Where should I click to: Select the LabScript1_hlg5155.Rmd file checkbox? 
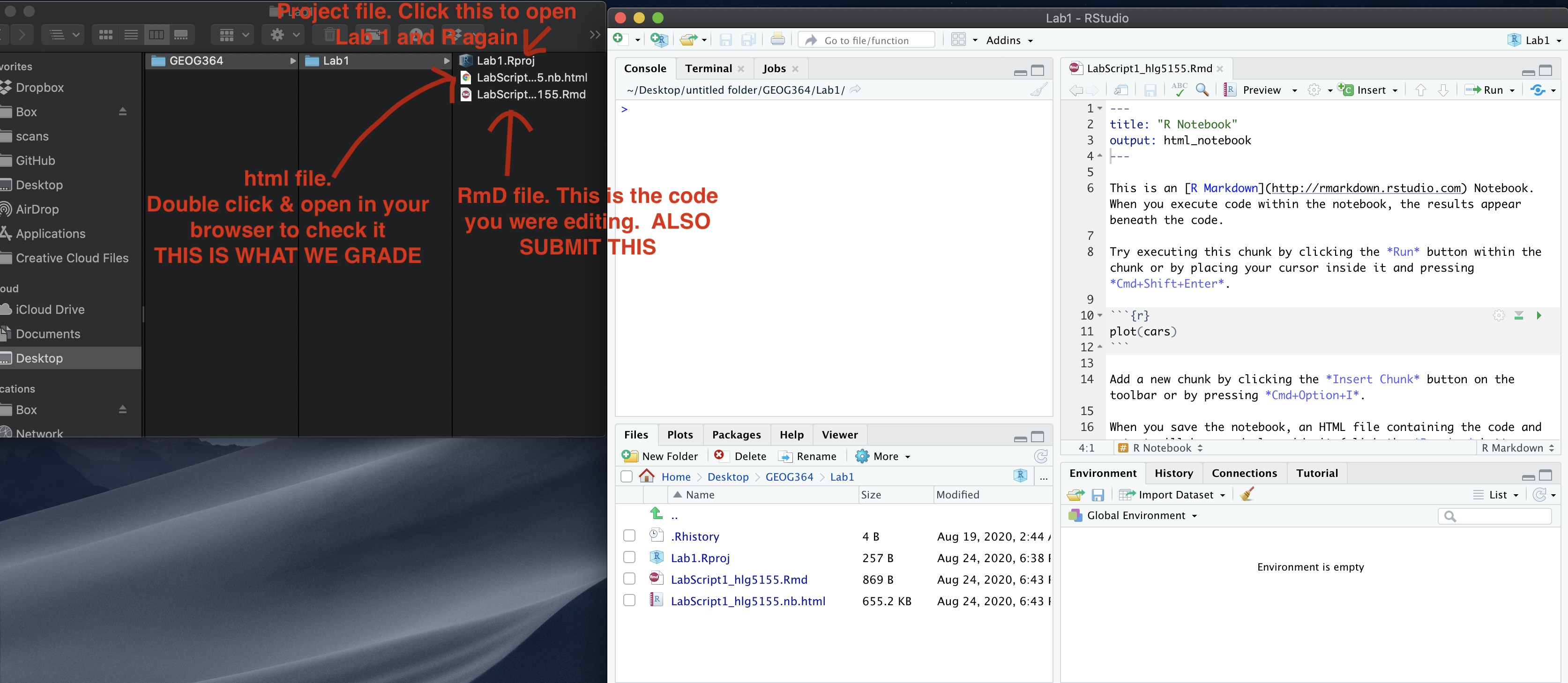[x=629, y=579]
